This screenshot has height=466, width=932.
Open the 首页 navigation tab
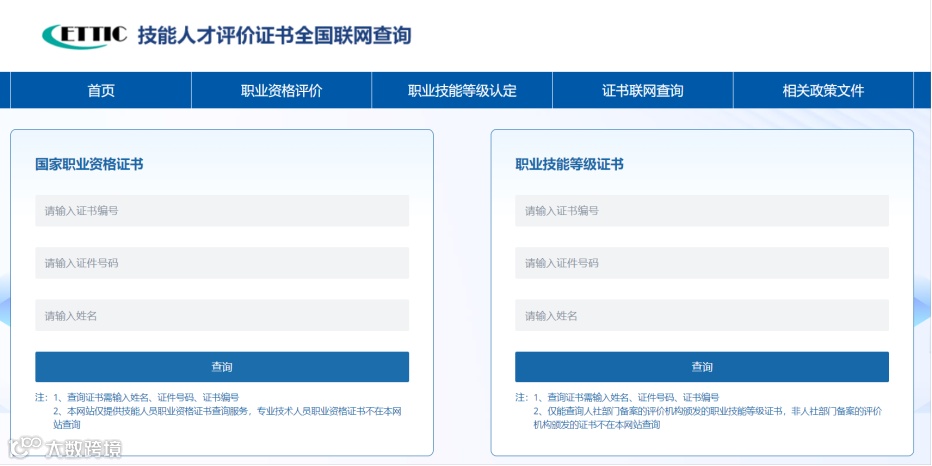tap(101, 90)
